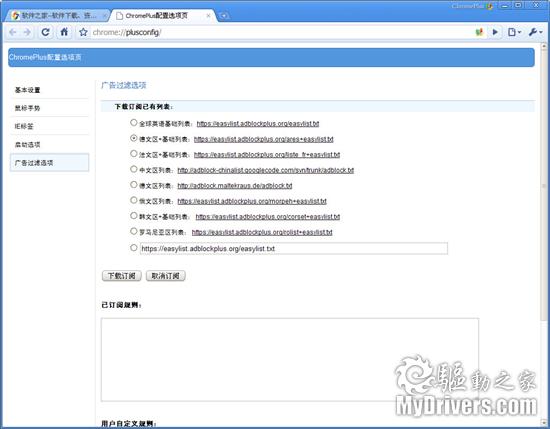Click the colorful extension icon in toolbar
Screen dimensions: 550x429
(479, 32)
